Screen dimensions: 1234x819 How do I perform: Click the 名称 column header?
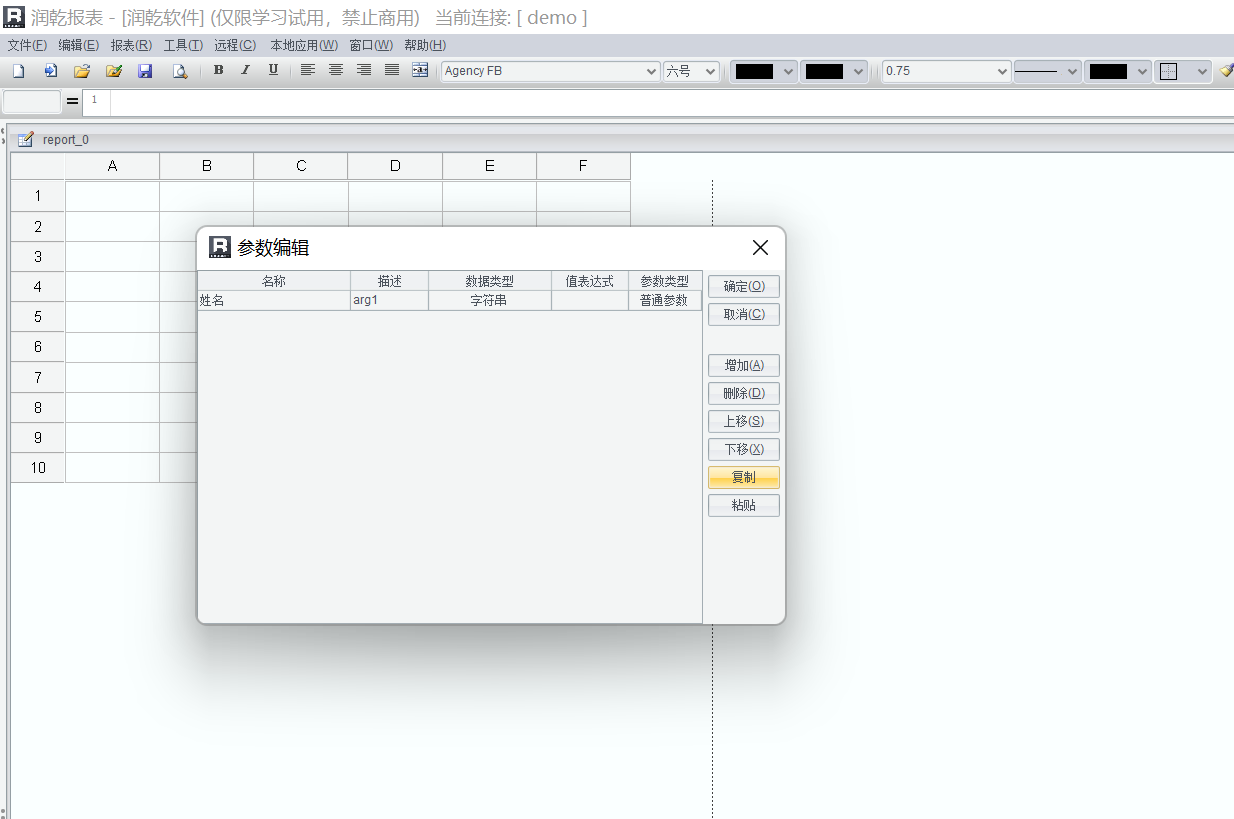(274, 281)
